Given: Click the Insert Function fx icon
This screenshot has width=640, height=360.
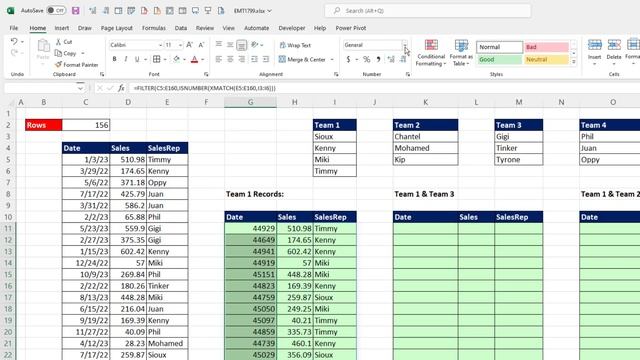Looking at the screenshot, I should pyautogui.click(x=121, y=88).
